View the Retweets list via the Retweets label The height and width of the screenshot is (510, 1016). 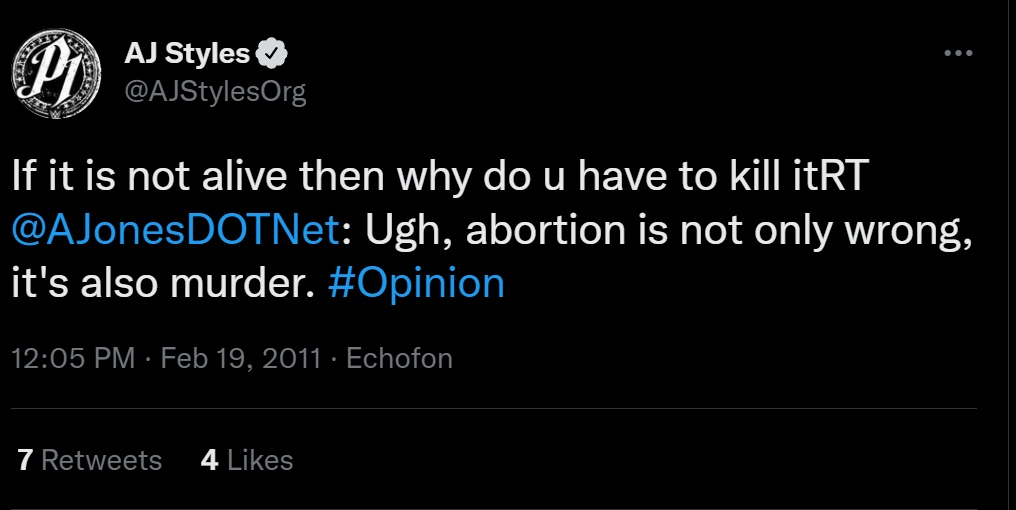coord(102,460)
